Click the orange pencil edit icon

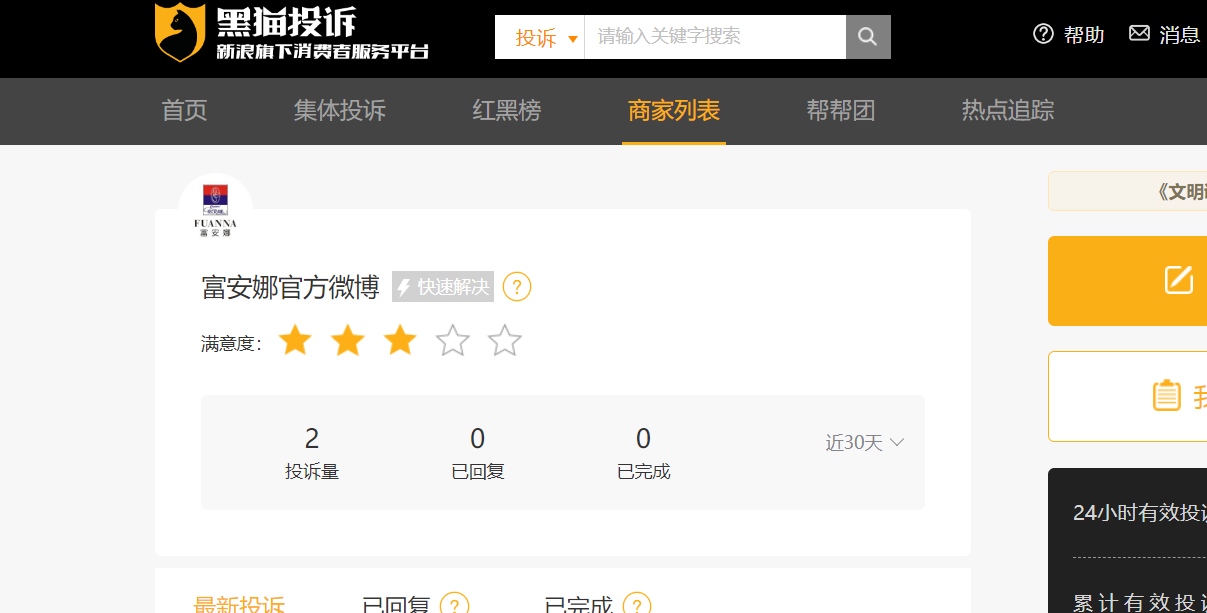point(1179,280)
